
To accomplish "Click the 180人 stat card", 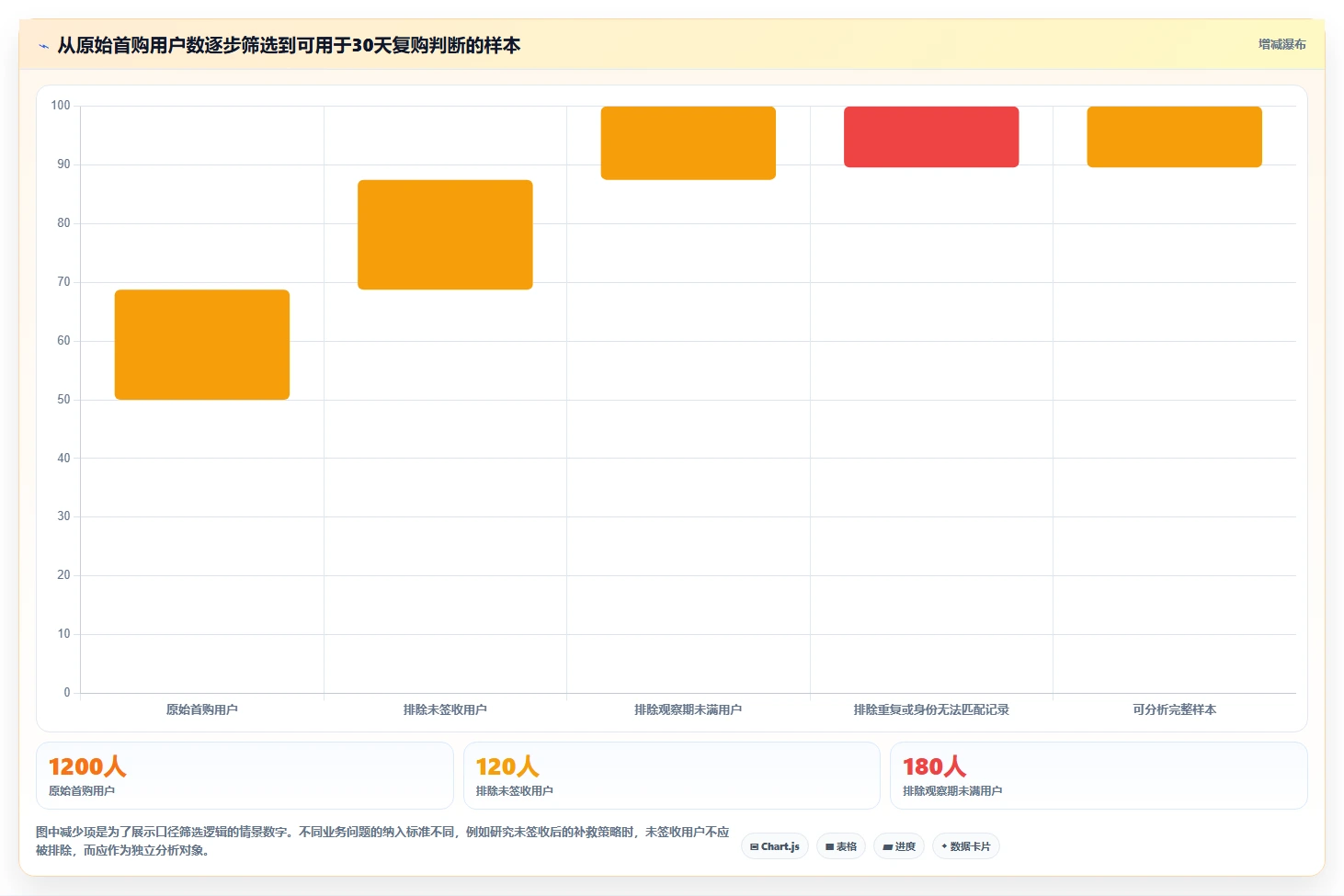I will pos(1099,776).
